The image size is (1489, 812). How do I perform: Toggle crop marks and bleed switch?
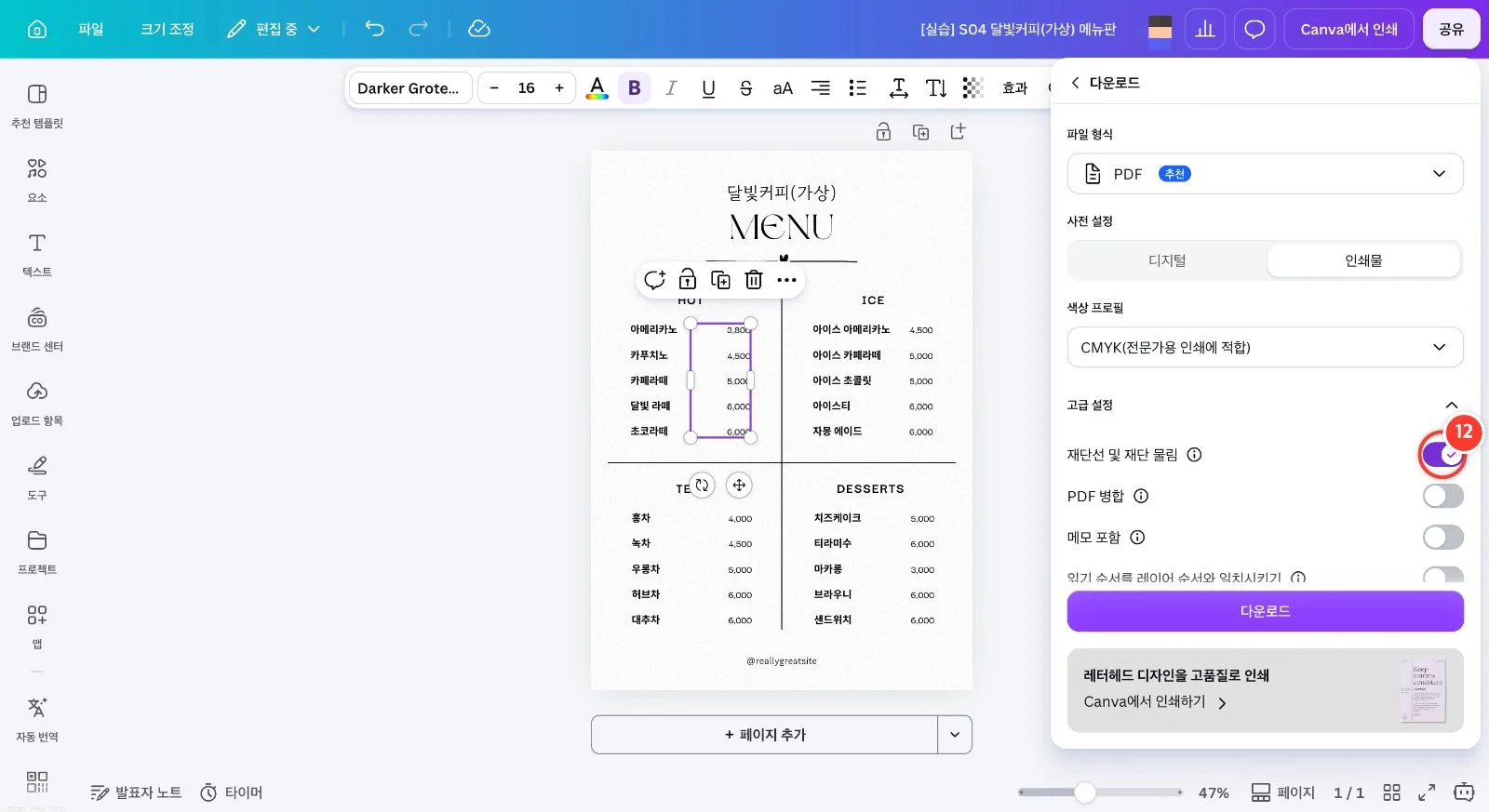point(1442,455)
